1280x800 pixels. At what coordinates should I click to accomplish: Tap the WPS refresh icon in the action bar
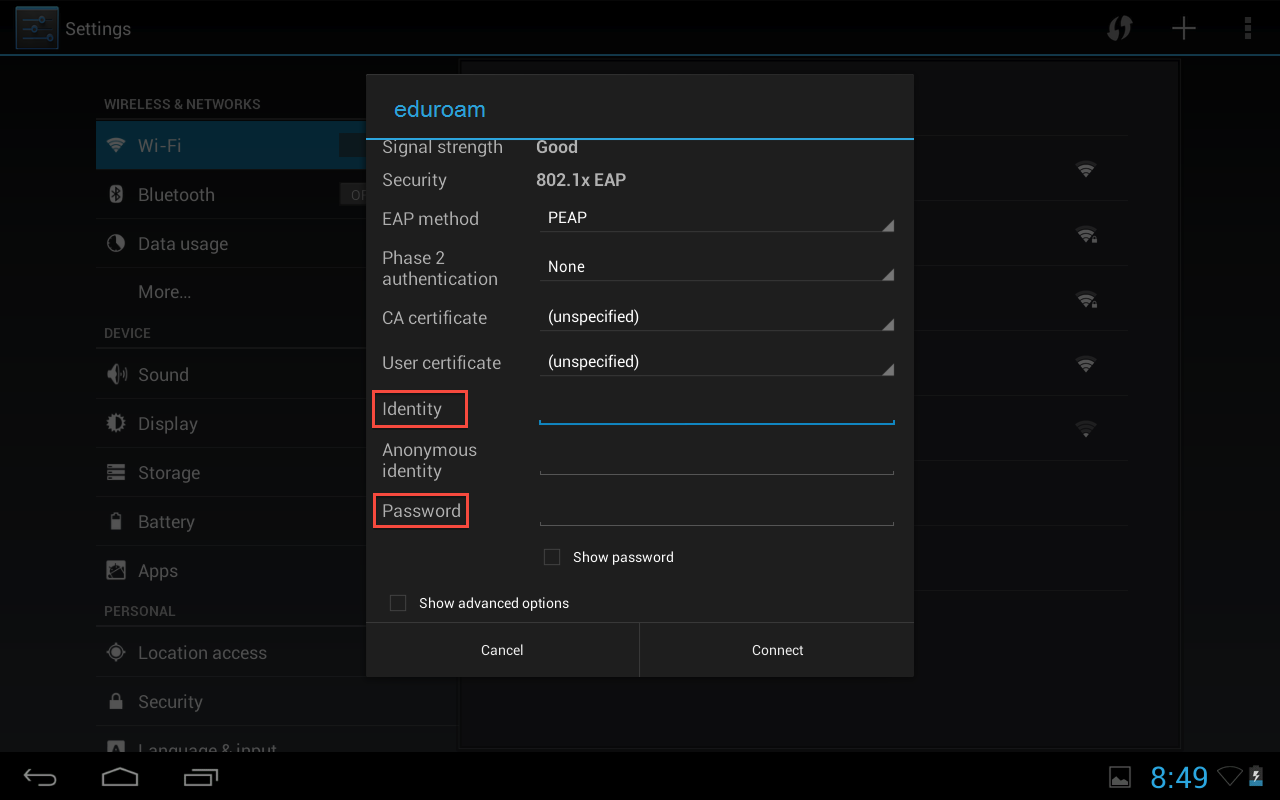[1120, 28]
